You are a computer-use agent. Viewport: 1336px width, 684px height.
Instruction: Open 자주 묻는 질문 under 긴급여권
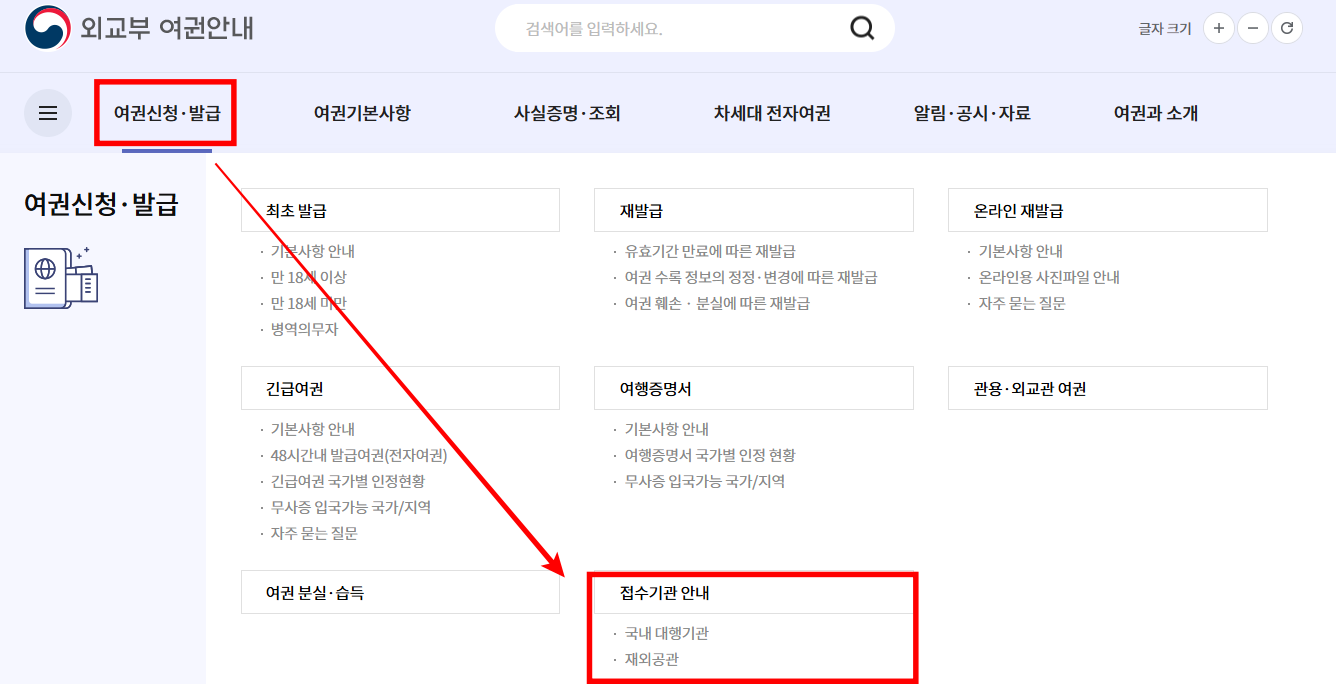pos(314,533)
